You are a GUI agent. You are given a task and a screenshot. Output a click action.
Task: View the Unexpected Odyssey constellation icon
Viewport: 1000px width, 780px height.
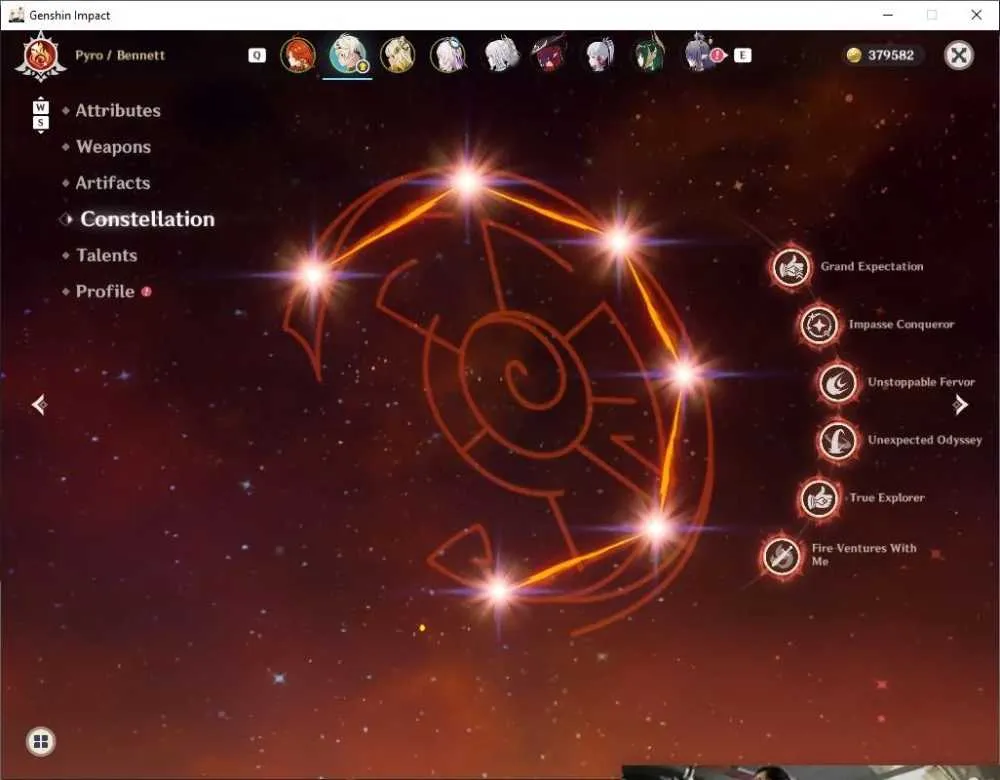(837, 440)
